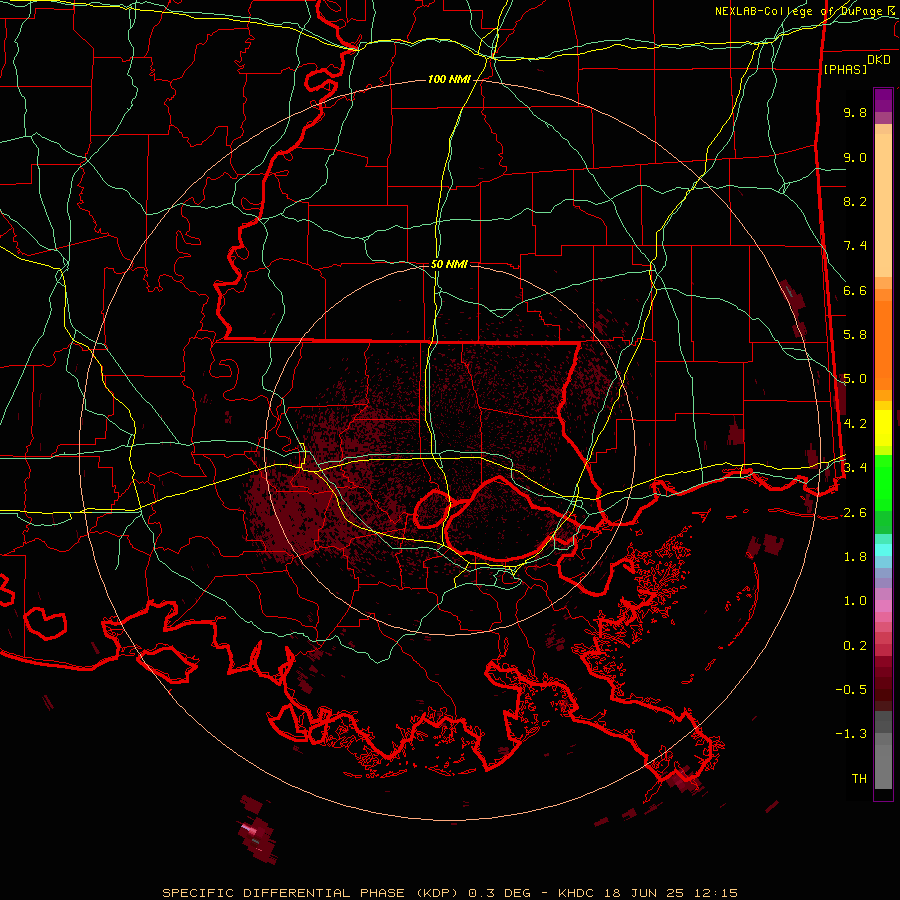Click the 0.3 DEG elevation text
Viewport: 900px width, 900px height.
[498, 893]
